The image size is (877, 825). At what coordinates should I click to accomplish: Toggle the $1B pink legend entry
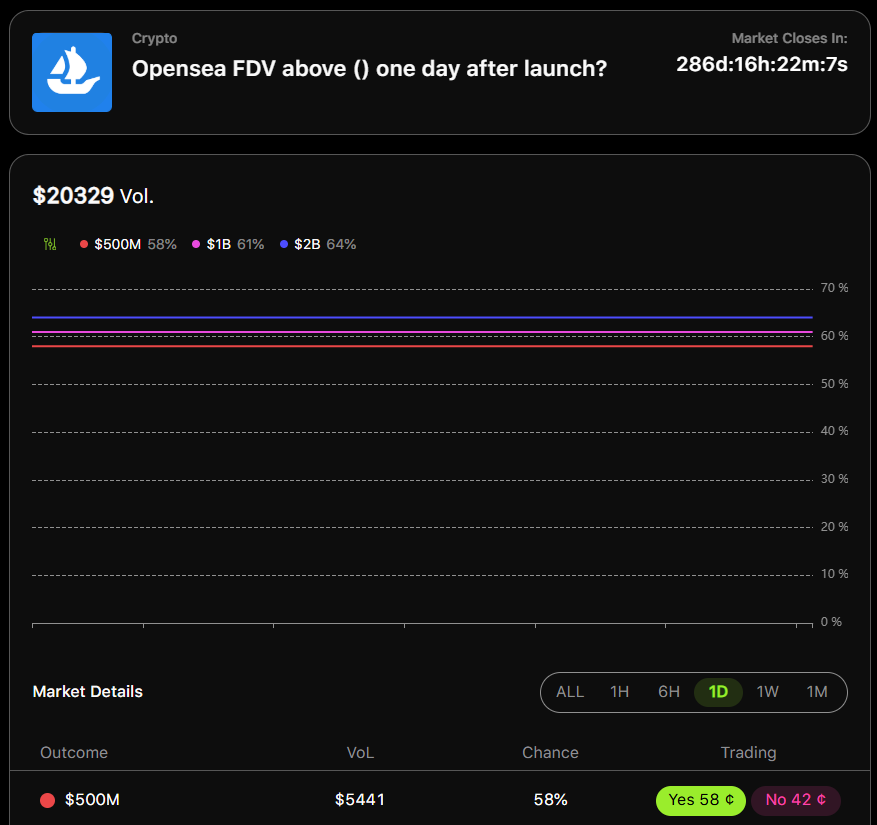point(228,244)
